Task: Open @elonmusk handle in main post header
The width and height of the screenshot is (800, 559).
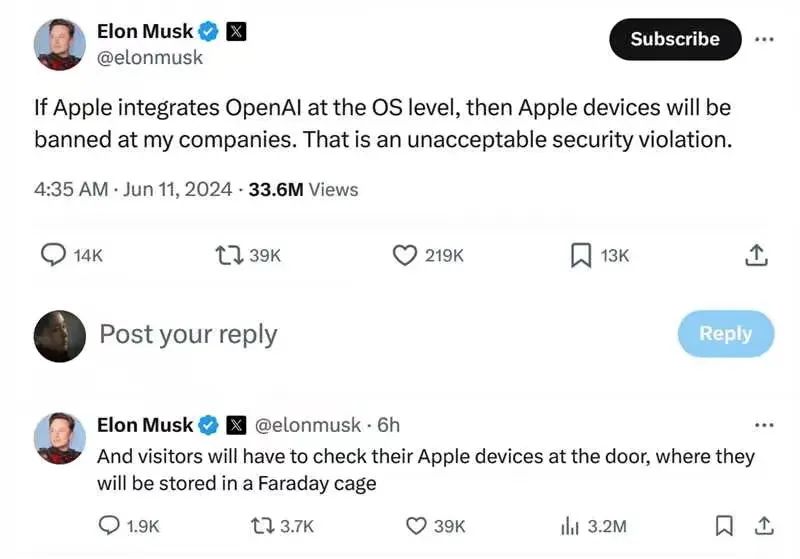Action: 150,58
